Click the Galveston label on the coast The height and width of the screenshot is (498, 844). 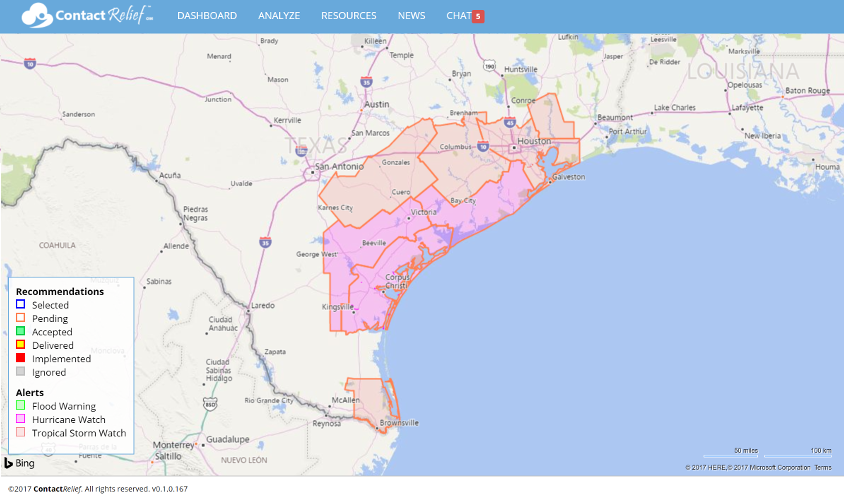568,177
